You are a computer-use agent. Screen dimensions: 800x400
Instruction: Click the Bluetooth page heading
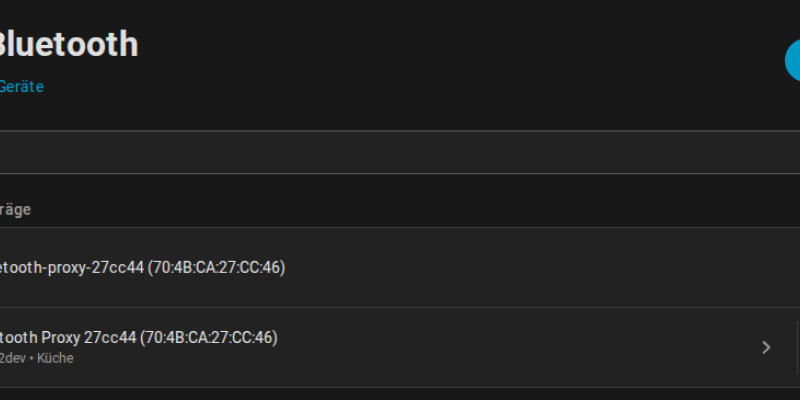point(68,44)
